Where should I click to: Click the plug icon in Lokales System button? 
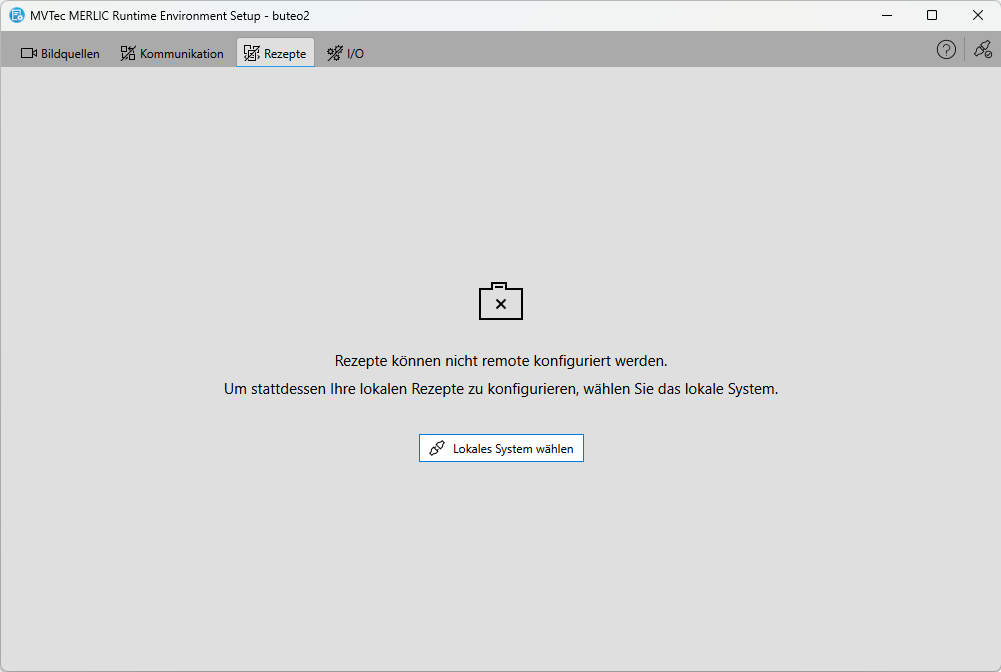pos(437,449)
